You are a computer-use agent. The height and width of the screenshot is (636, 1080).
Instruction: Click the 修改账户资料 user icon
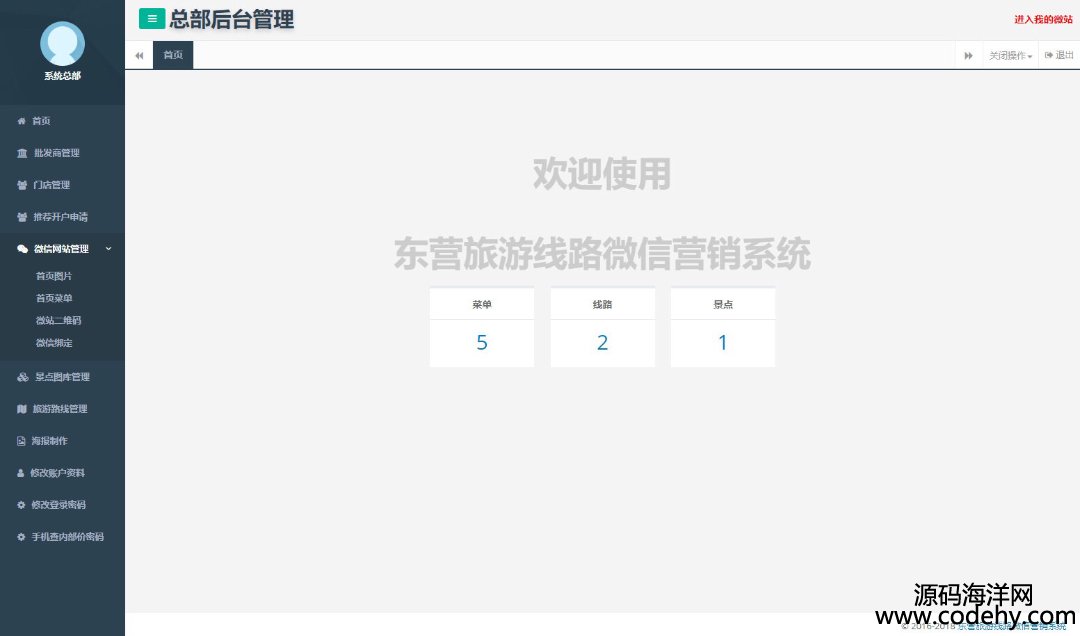click(21, 473)
